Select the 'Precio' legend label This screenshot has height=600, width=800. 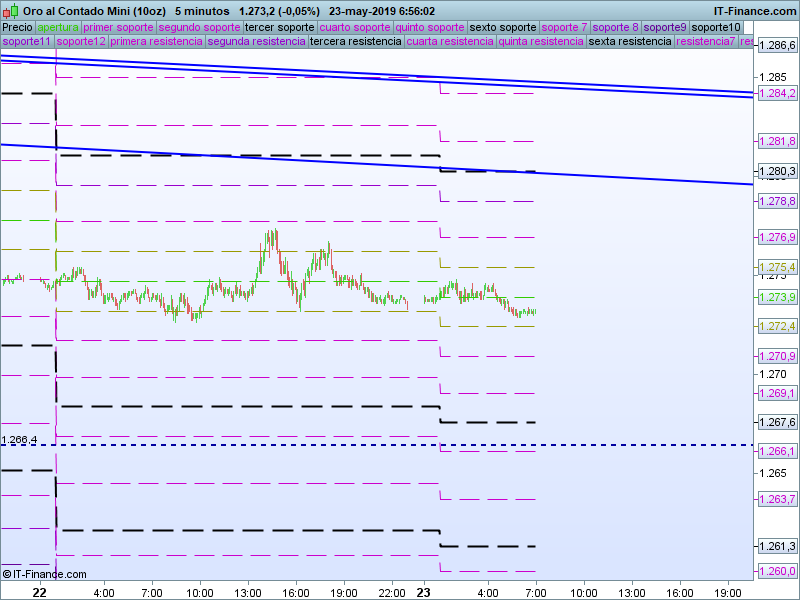click(18, 27)
